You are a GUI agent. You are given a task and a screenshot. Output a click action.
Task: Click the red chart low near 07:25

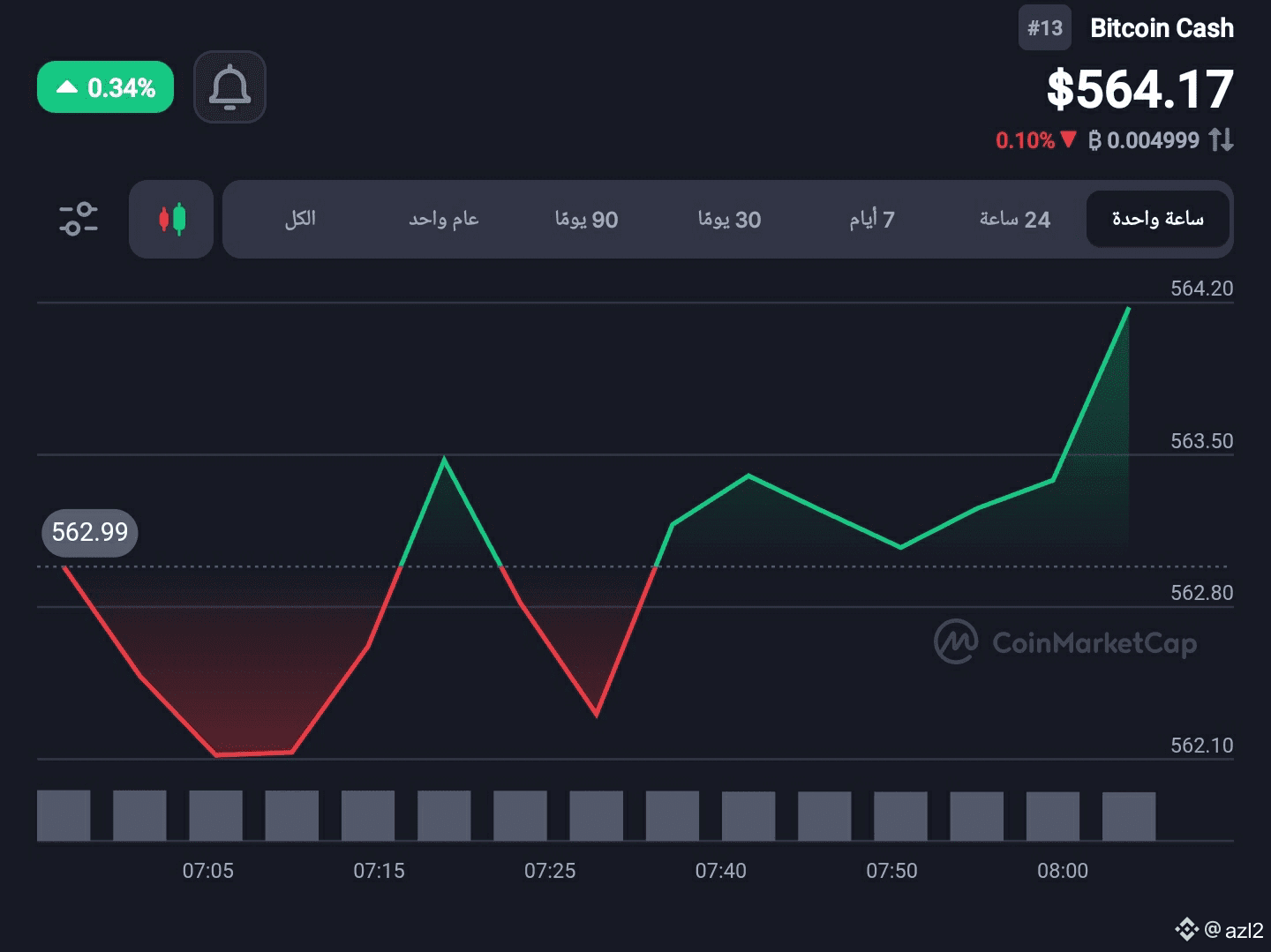[x=597, y=715]
